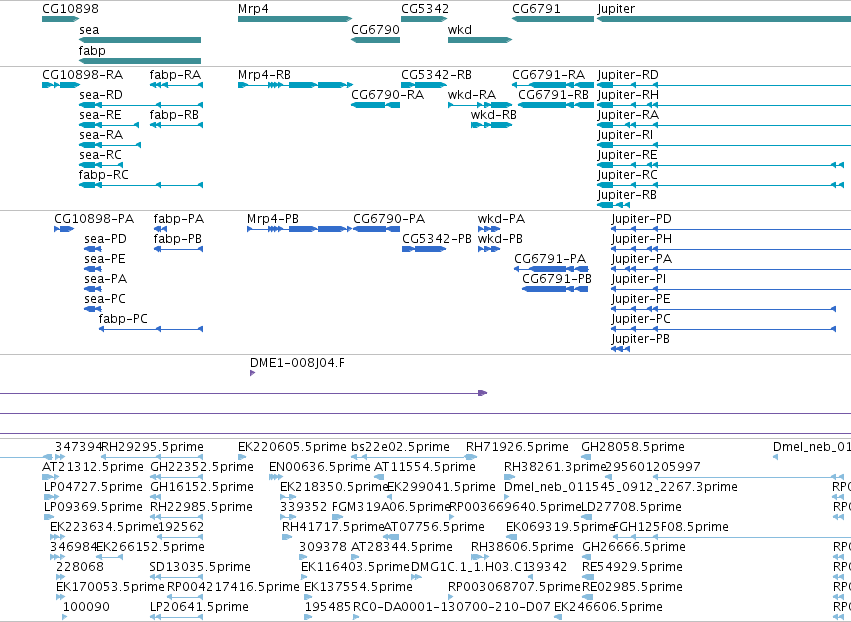Select EST AT21312.5prime
Screen dimensions: 851x622
50,477
